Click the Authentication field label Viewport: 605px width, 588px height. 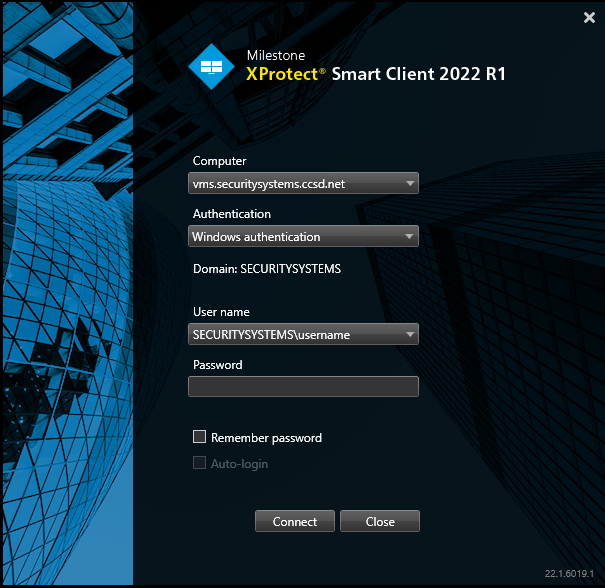pos(232,214)
